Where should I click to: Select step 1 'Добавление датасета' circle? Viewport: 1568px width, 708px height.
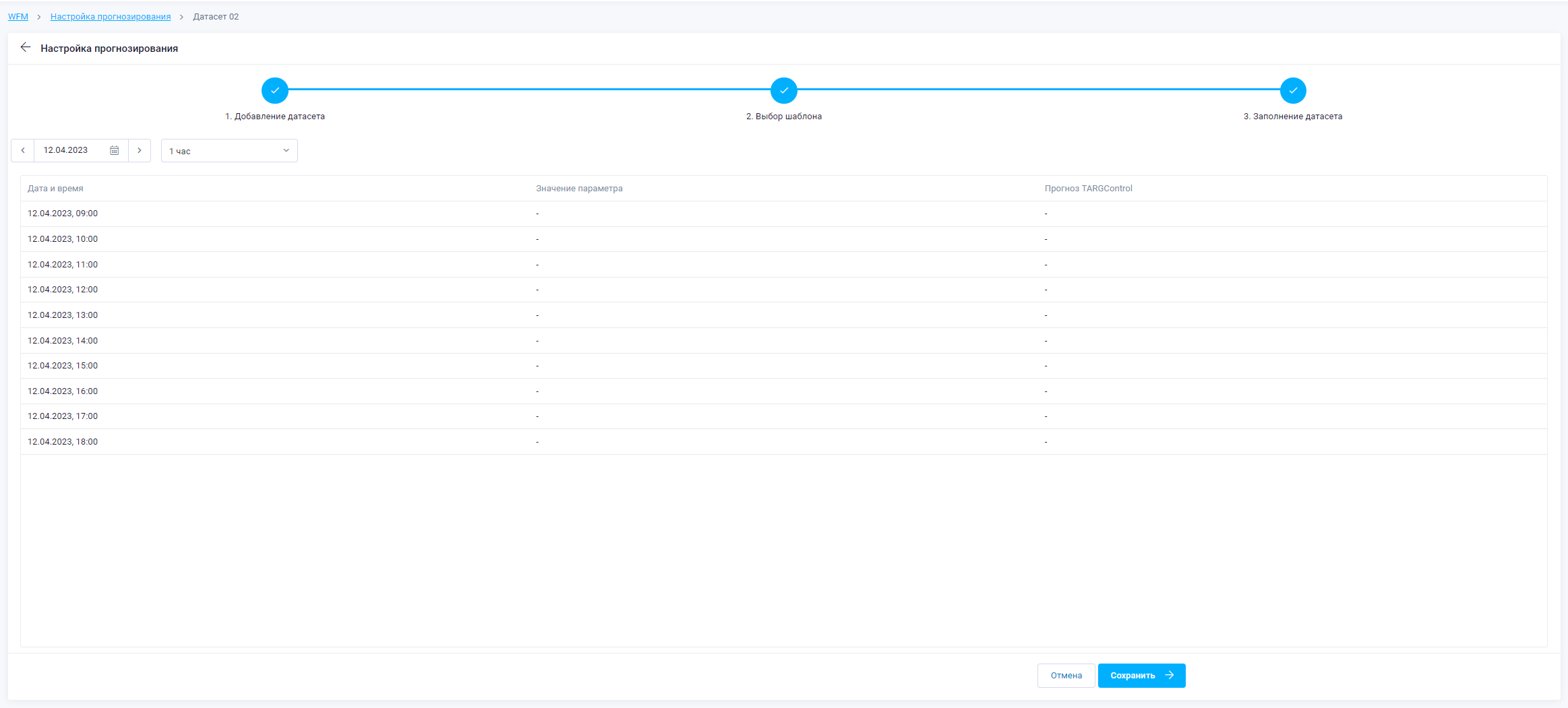pos(275,90)
